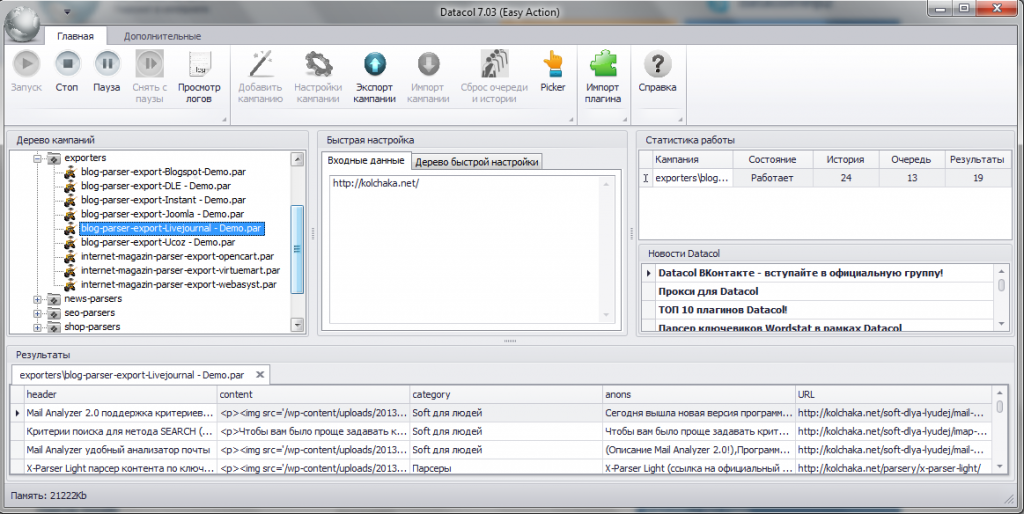Click Импорт плагина puzzle icon

(x=603, y=64)
